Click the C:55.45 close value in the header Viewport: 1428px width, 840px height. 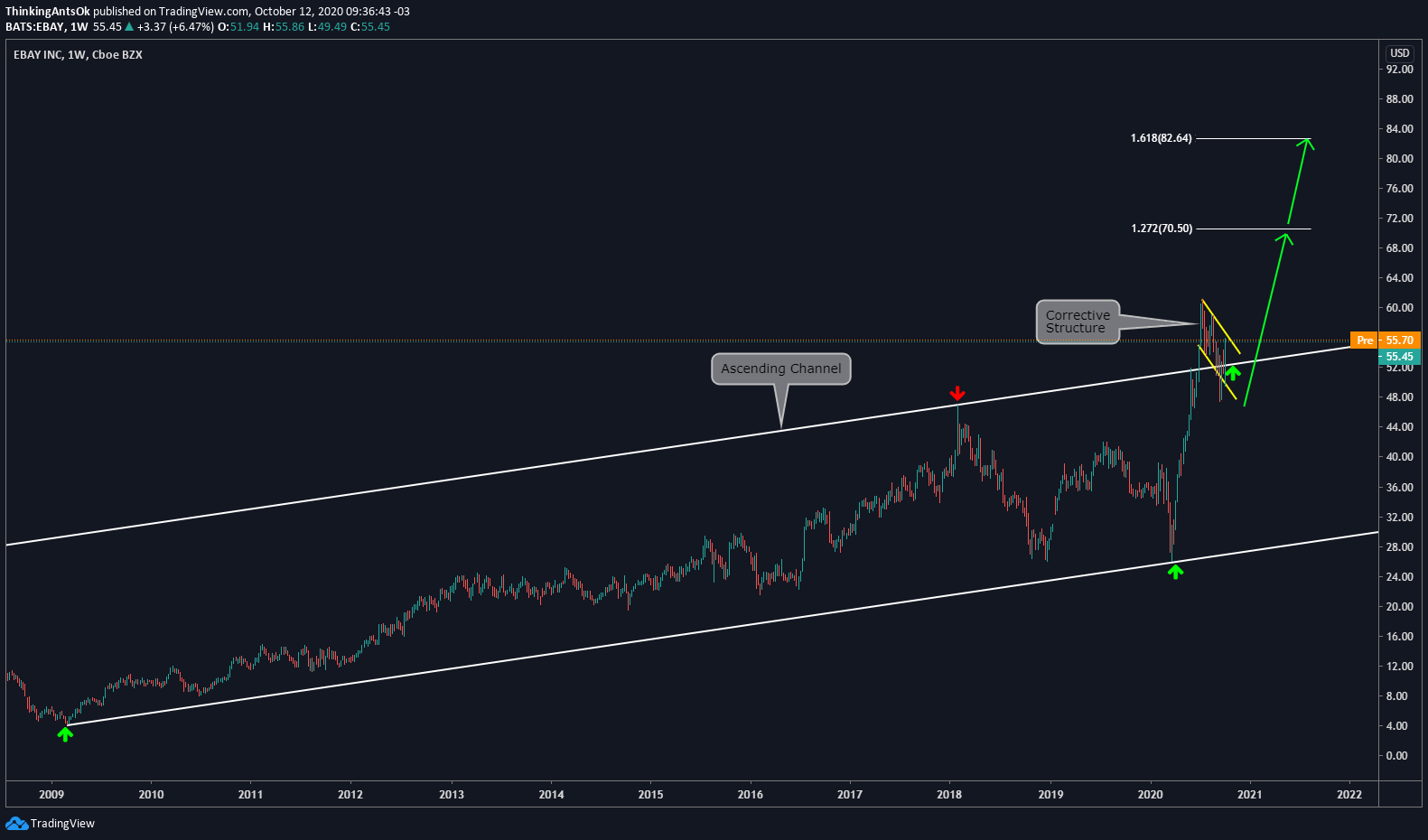pyautogui.click(x=370, y=27)
